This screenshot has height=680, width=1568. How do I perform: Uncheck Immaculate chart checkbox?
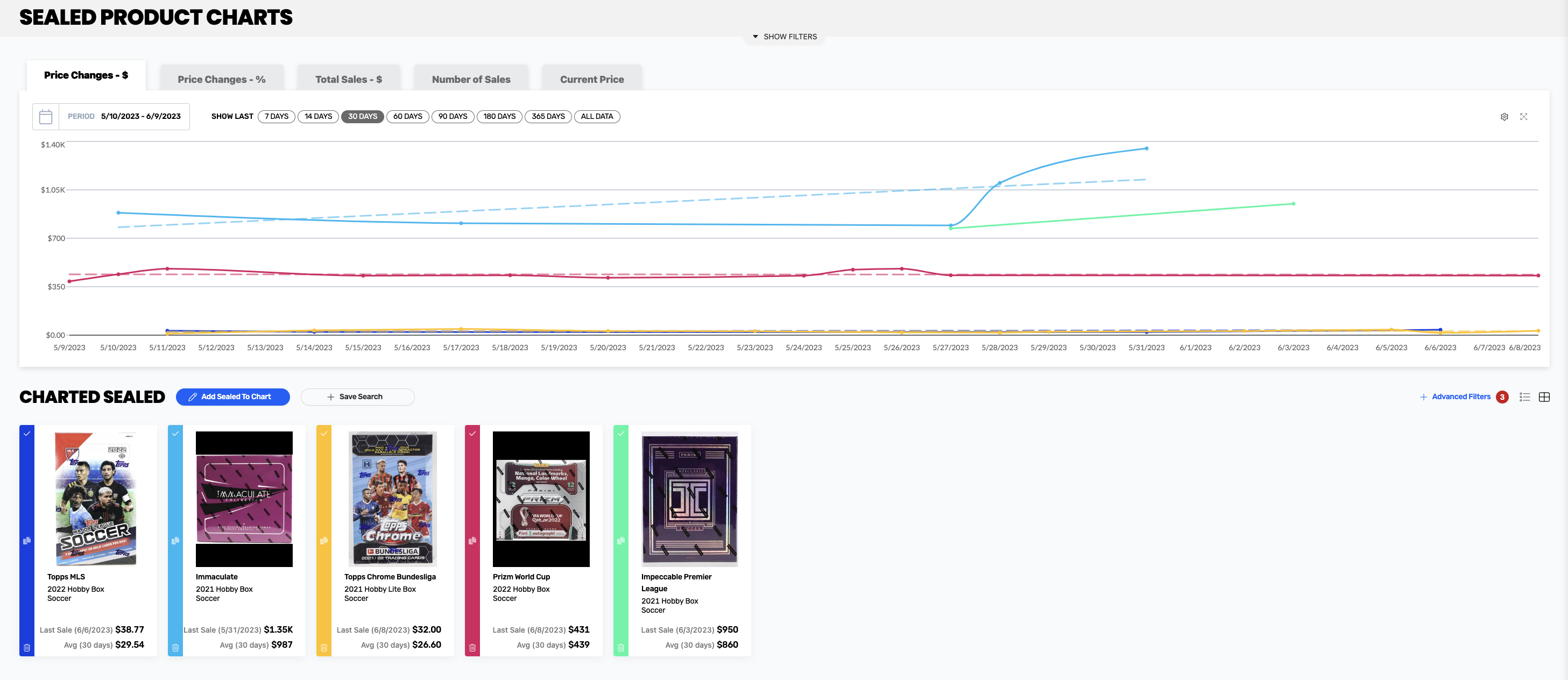coord(175,434)
